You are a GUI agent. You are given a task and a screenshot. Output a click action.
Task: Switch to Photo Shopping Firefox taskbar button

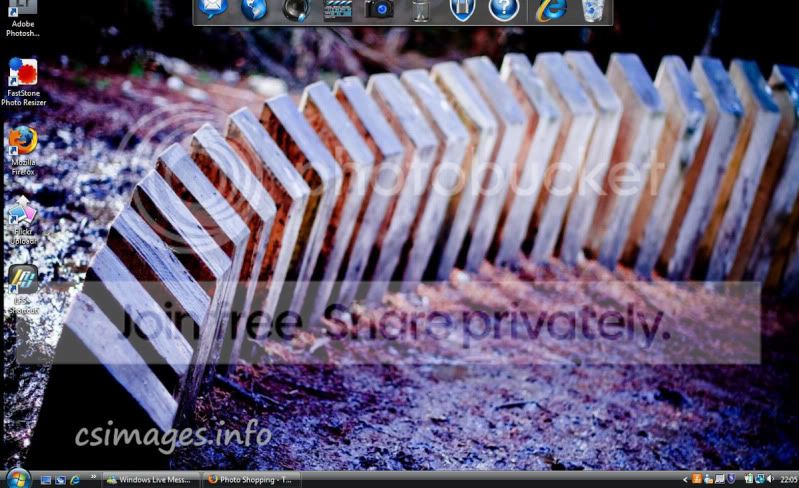click(252, 479)
